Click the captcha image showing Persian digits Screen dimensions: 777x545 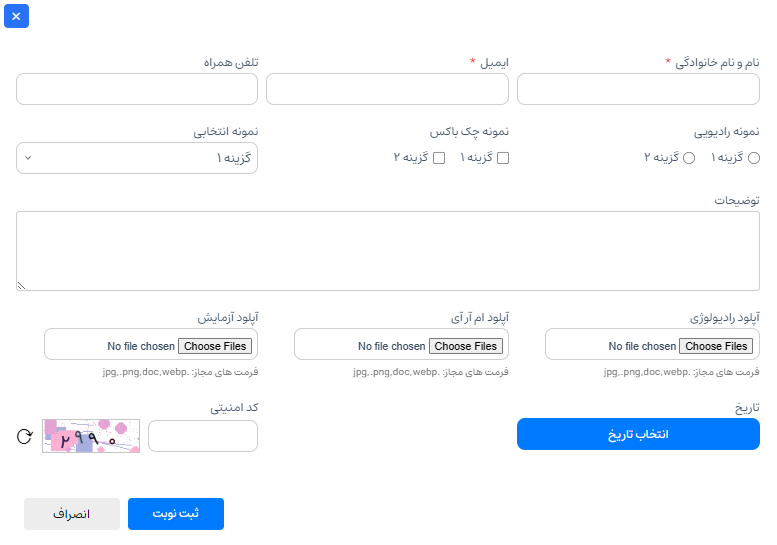click(91, 436)
